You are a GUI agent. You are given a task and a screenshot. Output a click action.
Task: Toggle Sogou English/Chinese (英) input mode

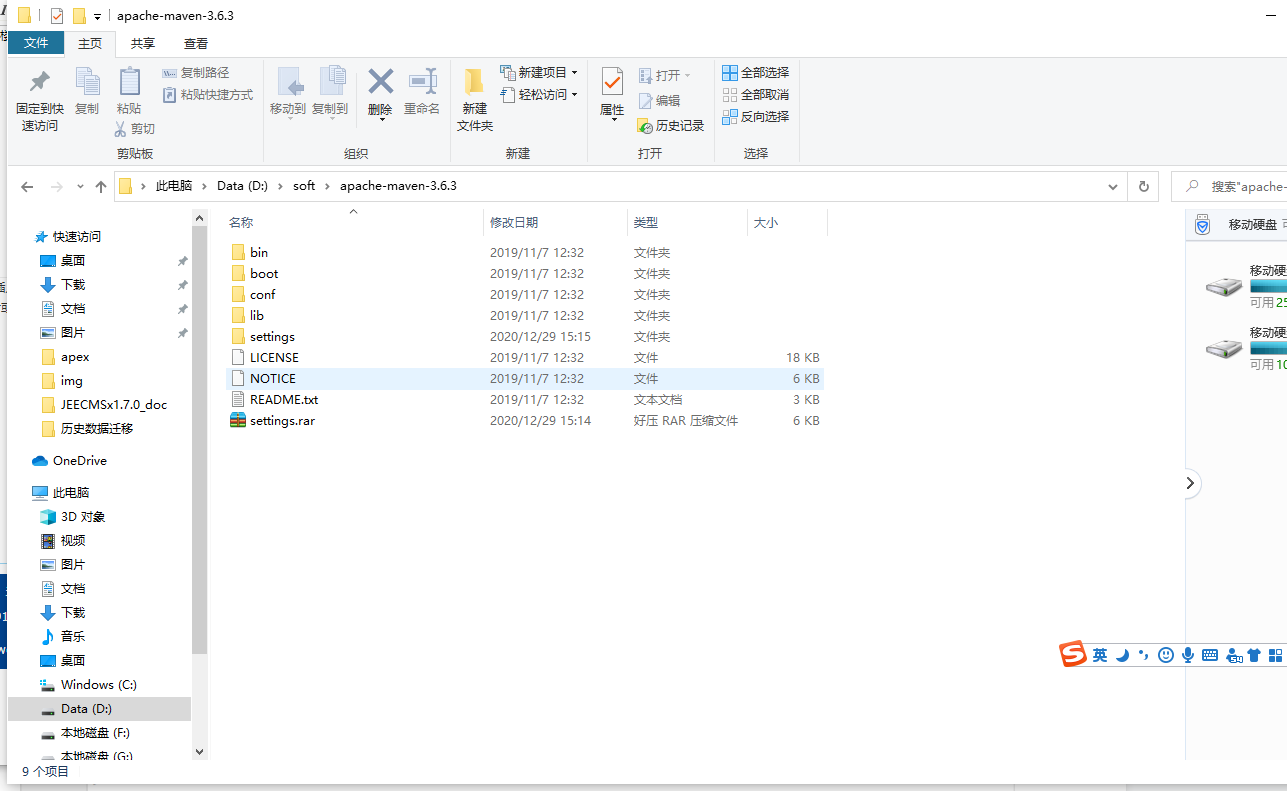1100,655
